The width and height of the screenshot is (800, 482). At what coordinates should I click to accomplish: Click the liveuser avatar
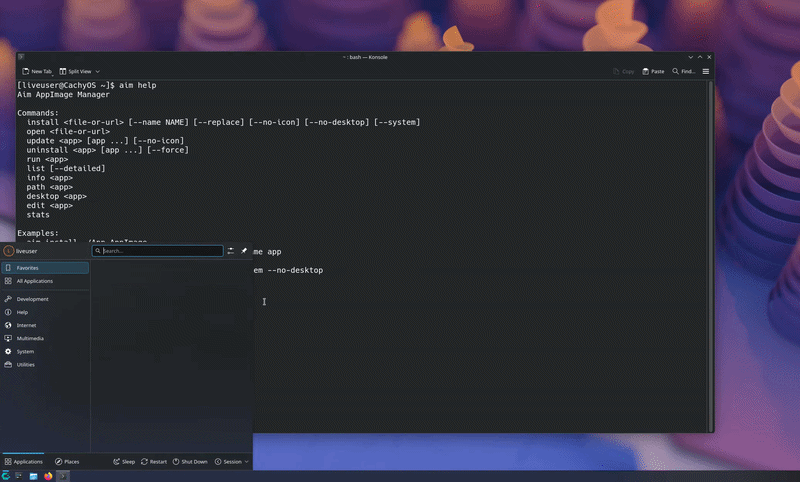click(x=8, y=251)
